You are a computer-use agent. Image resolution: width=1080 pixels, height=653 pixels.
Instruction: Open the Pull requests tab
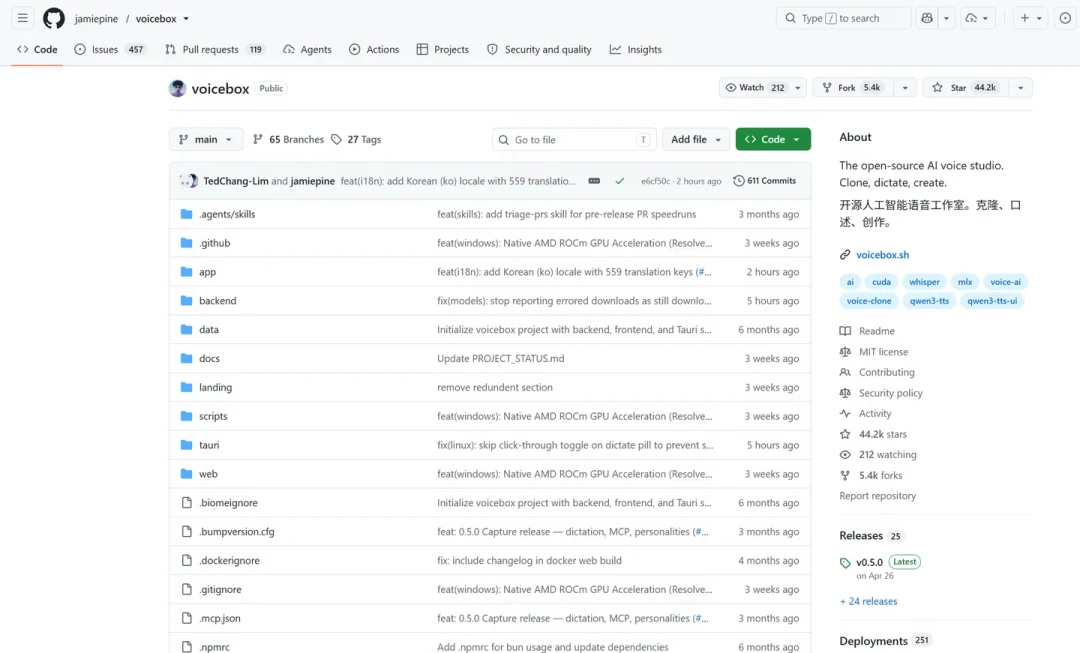click(x=214, y=50)
